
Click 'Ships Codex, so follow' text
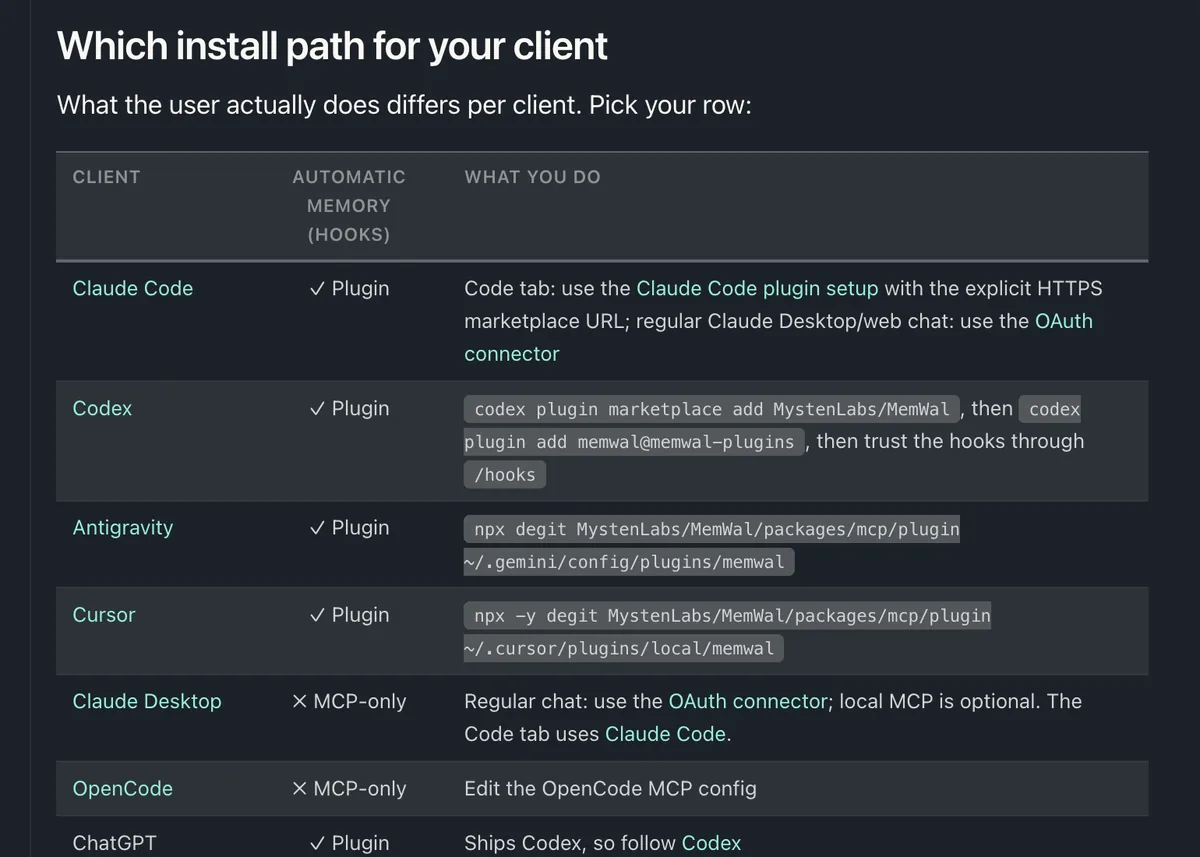click(570, 843)
